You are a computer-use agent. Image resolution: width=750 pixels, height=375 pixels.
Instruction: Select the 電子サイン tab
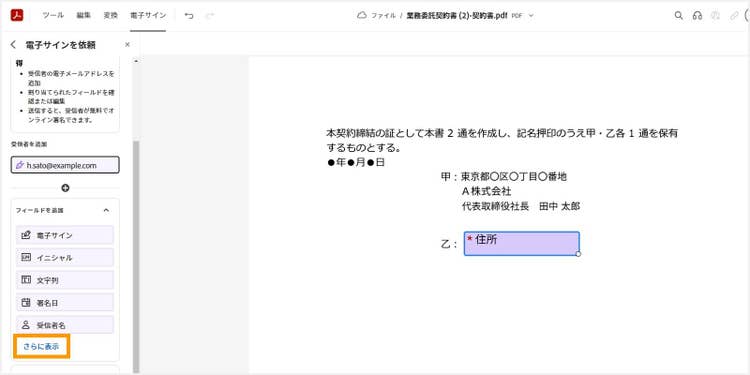point(148,15)
